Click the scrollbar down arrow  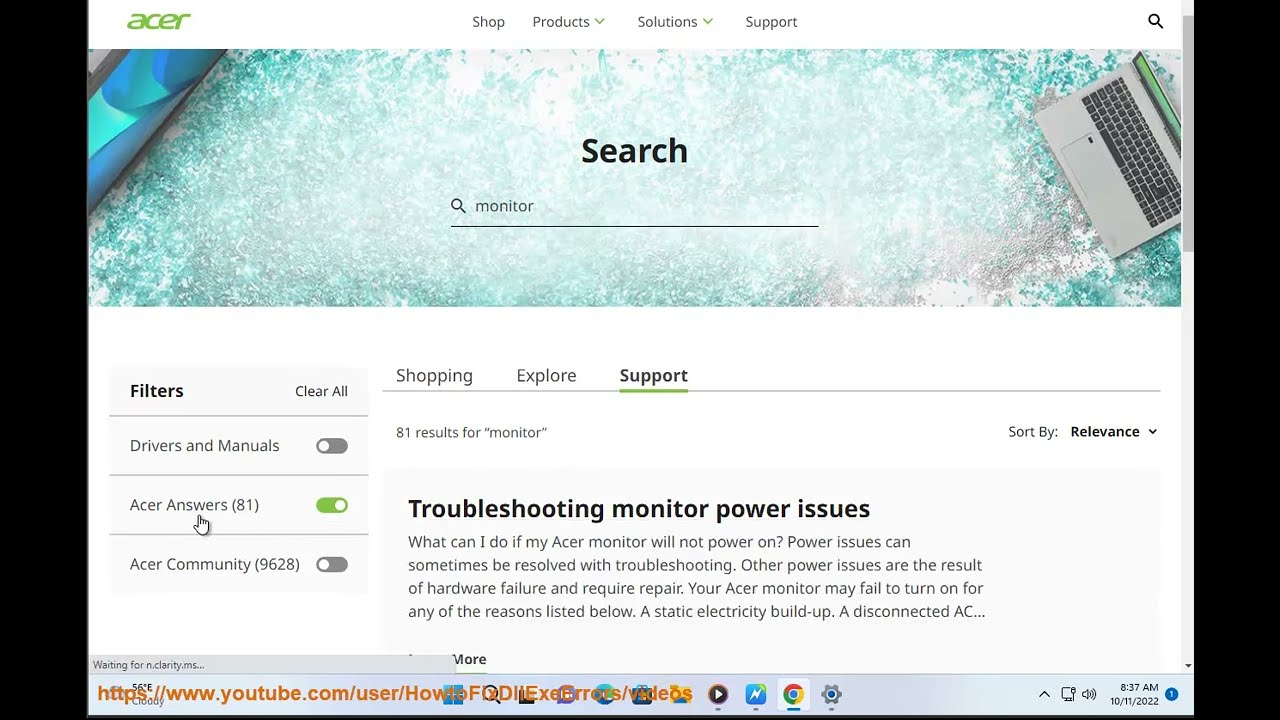(1187, 665)
